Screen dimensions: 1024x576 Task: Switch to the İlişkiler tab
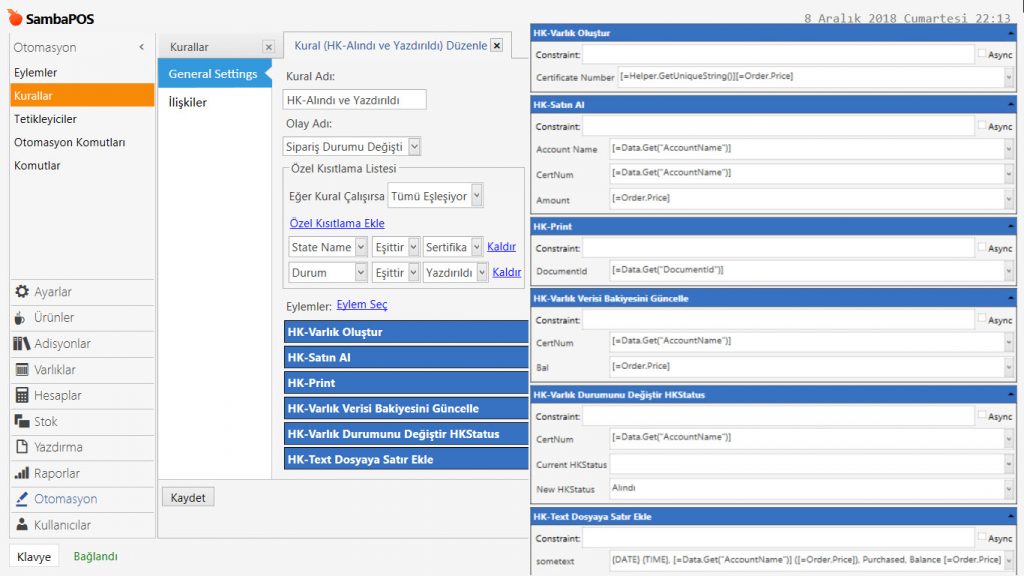click(x=188, y=102)
